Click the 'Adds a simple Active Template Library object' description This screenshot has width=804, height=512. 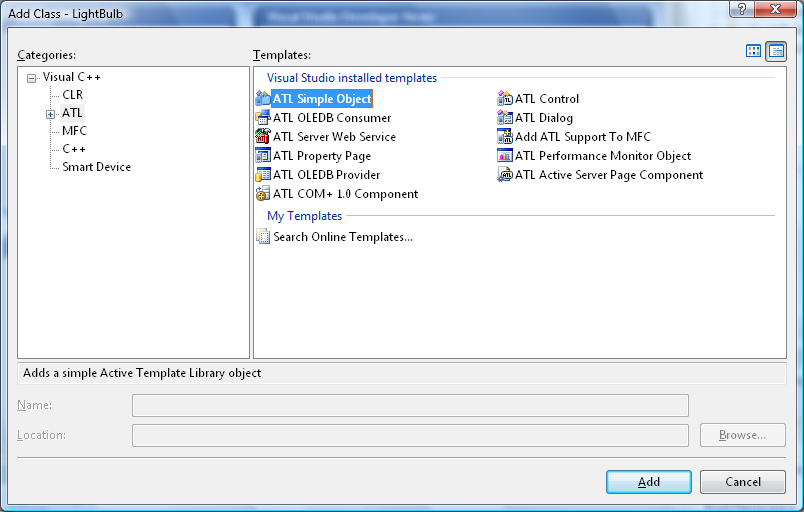click(x=142, y=373)
